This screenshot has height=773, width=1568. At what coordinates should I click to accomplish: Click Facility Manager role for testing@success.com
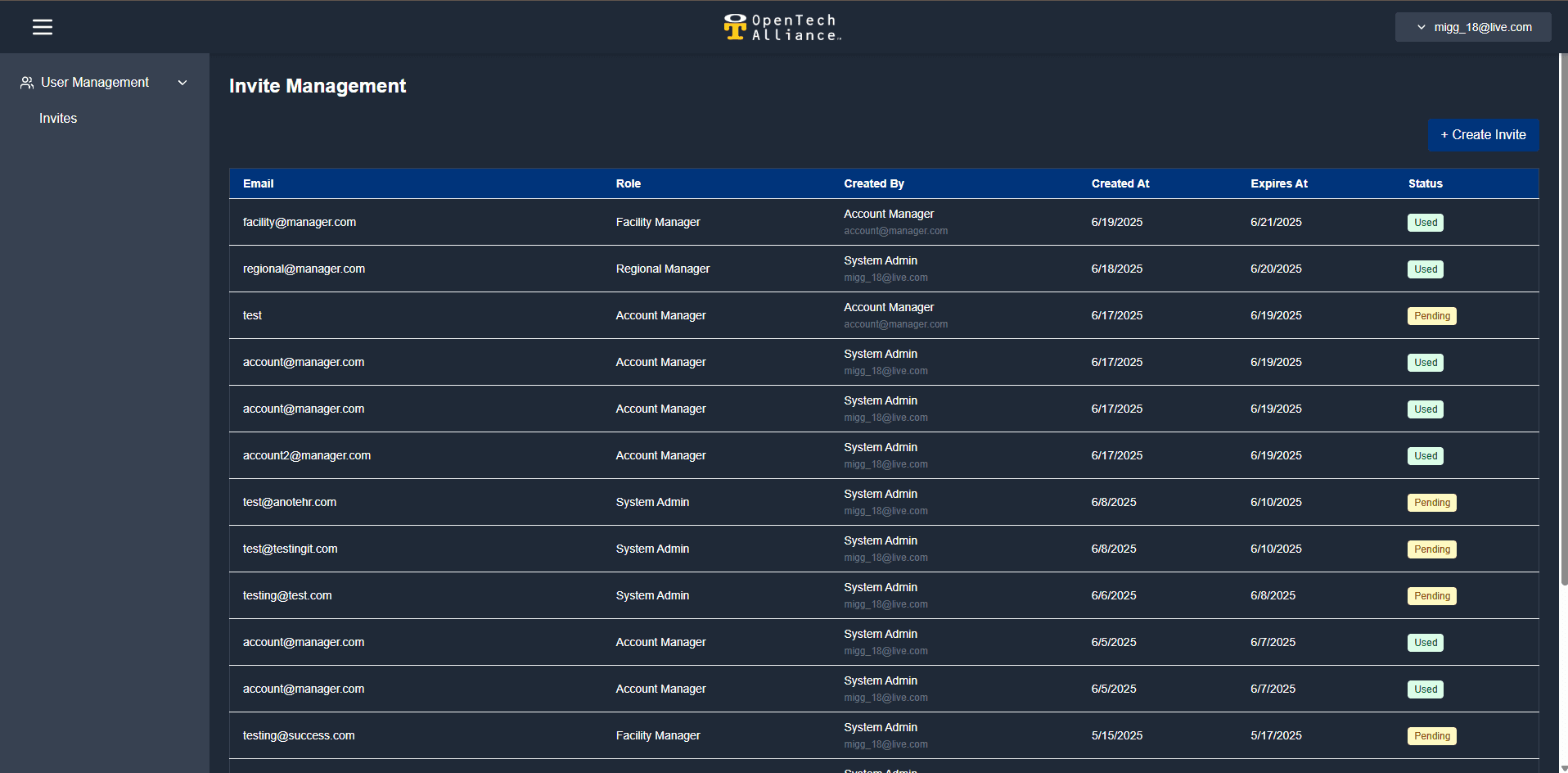pyautogui.click(x=657, y=735)
